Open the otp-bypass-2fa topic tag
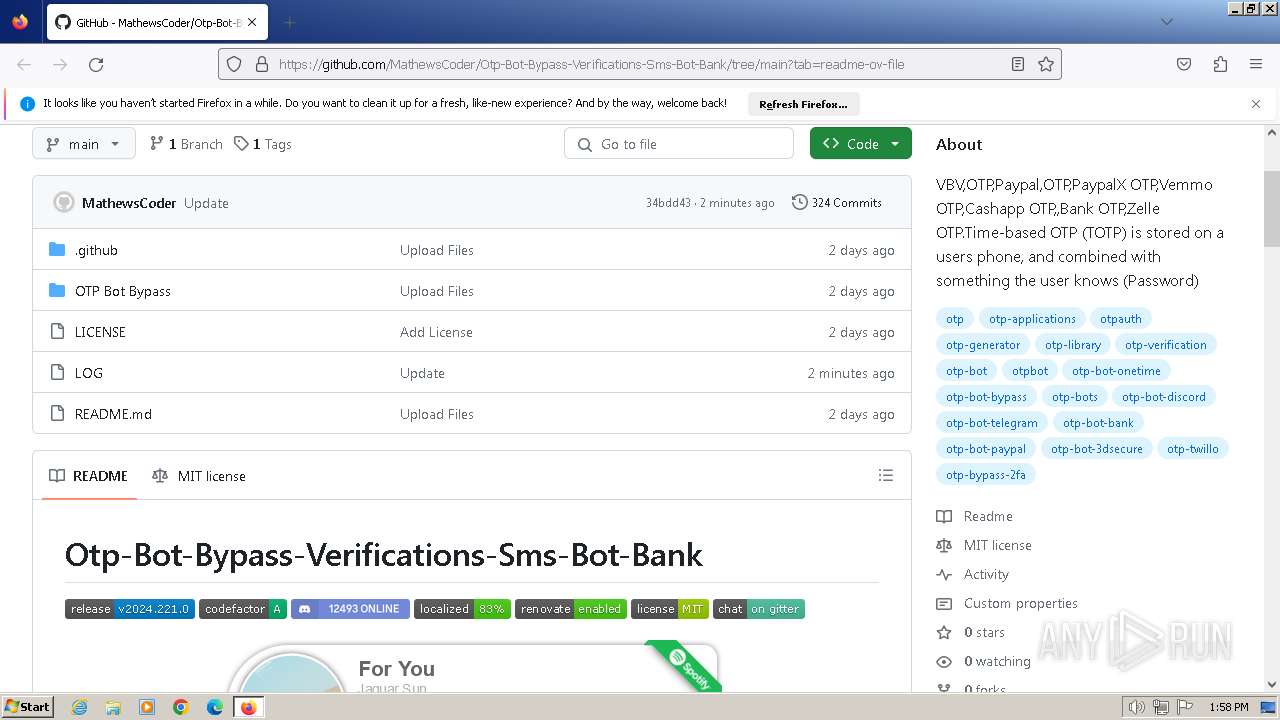 [986, 475]
